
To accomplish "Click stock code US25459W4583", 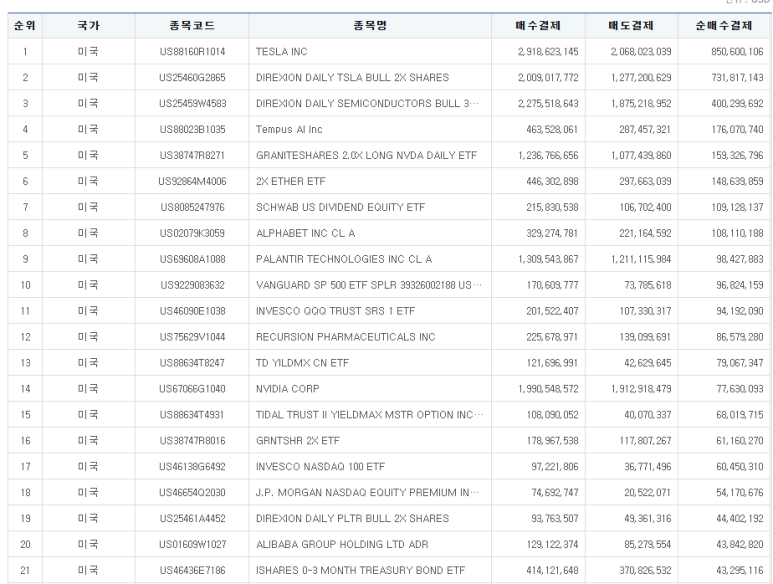I will pos(192,103).
